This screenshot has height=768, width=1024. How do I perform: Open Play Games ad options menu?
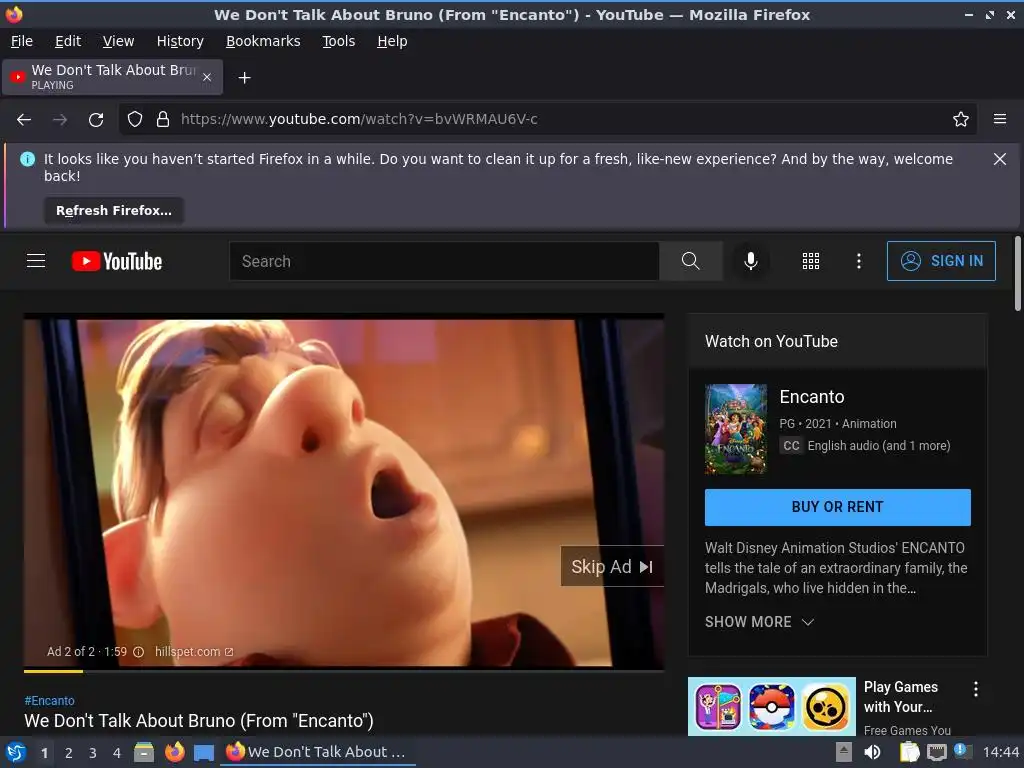click(976, 689)
